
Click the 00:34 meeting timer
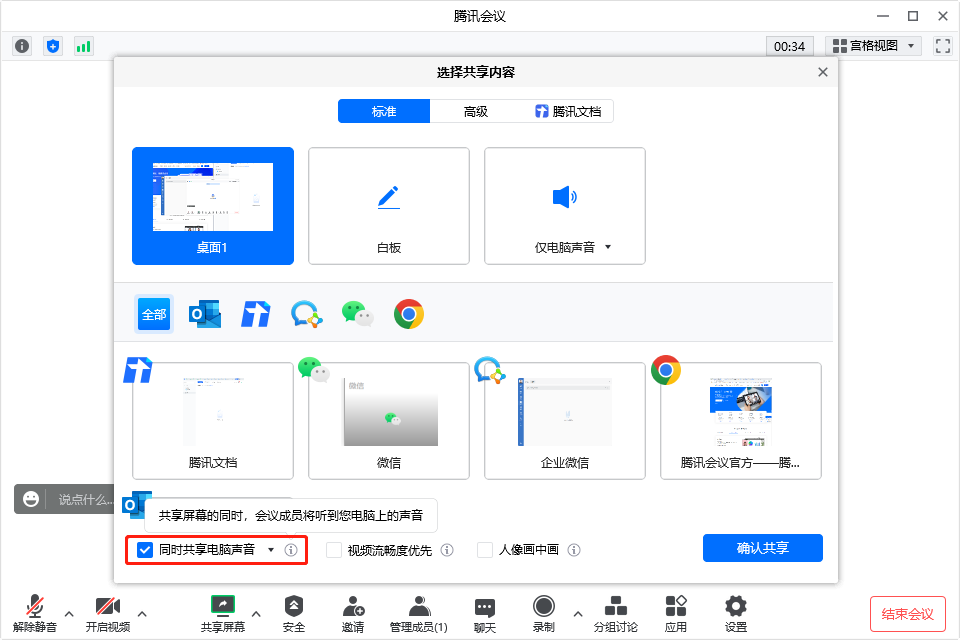(x=790, y=46)
